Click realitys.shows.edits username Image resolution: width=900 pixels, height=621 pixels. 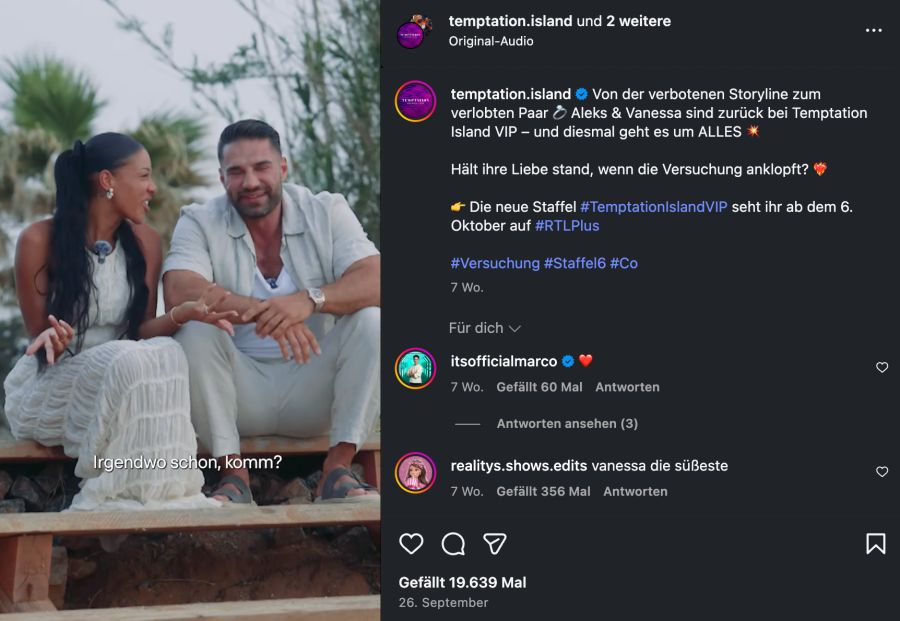(518, 466)
